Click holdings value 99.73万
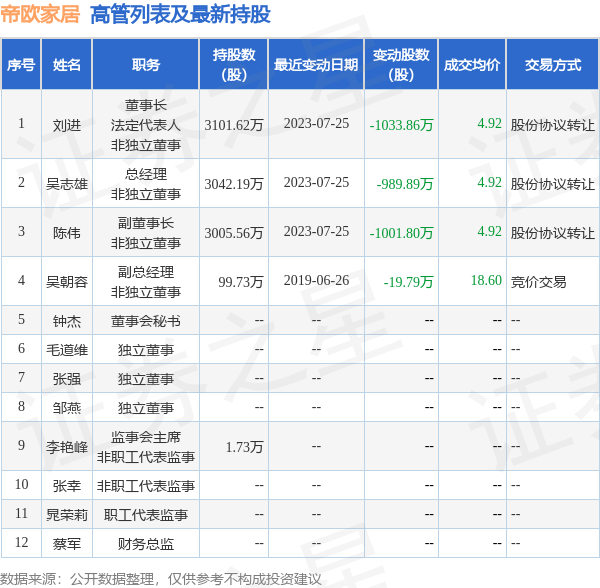Viewport: 600px width, 588px height. [x=241, y=282]
